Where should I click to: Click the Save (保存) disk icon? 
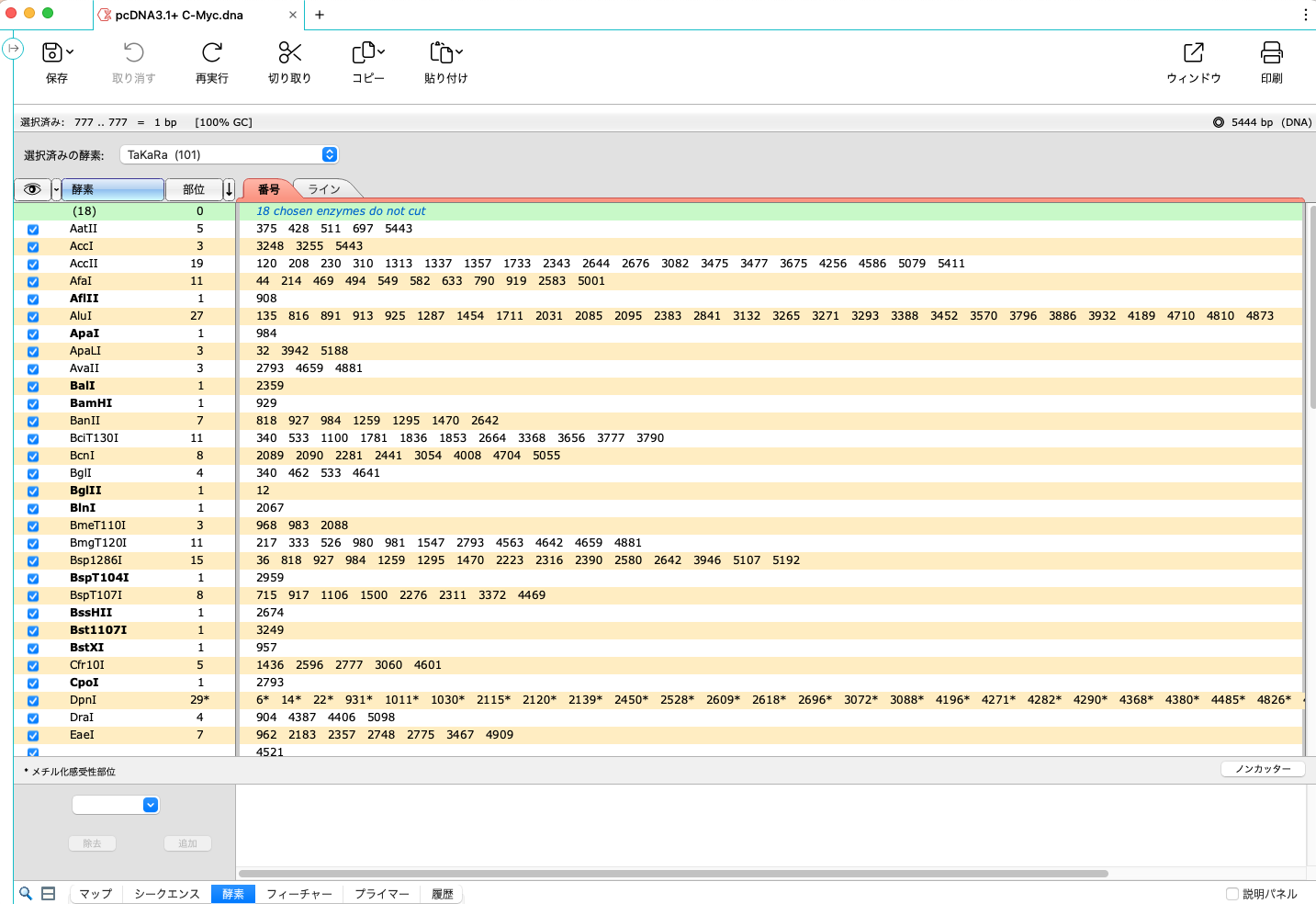(52, 53)
